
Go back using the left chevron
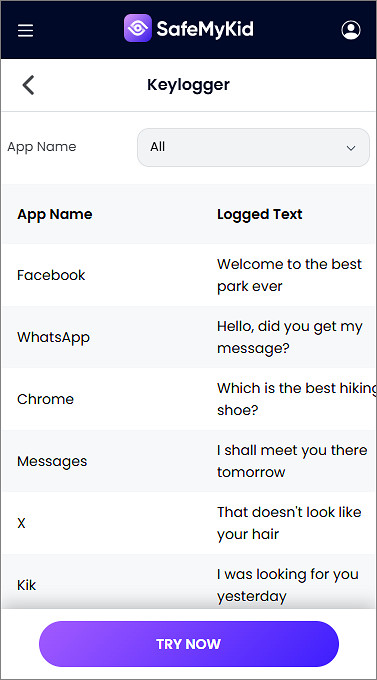[x=29, y=85]
